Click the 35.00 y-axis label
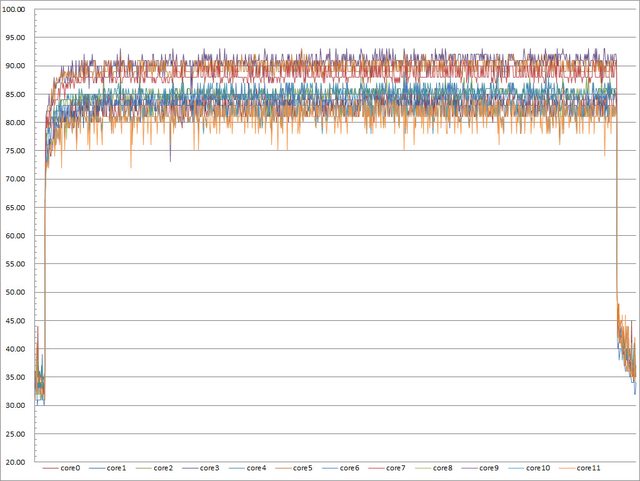This screenshot has width=640, height=481. click(x=18, y=377)
